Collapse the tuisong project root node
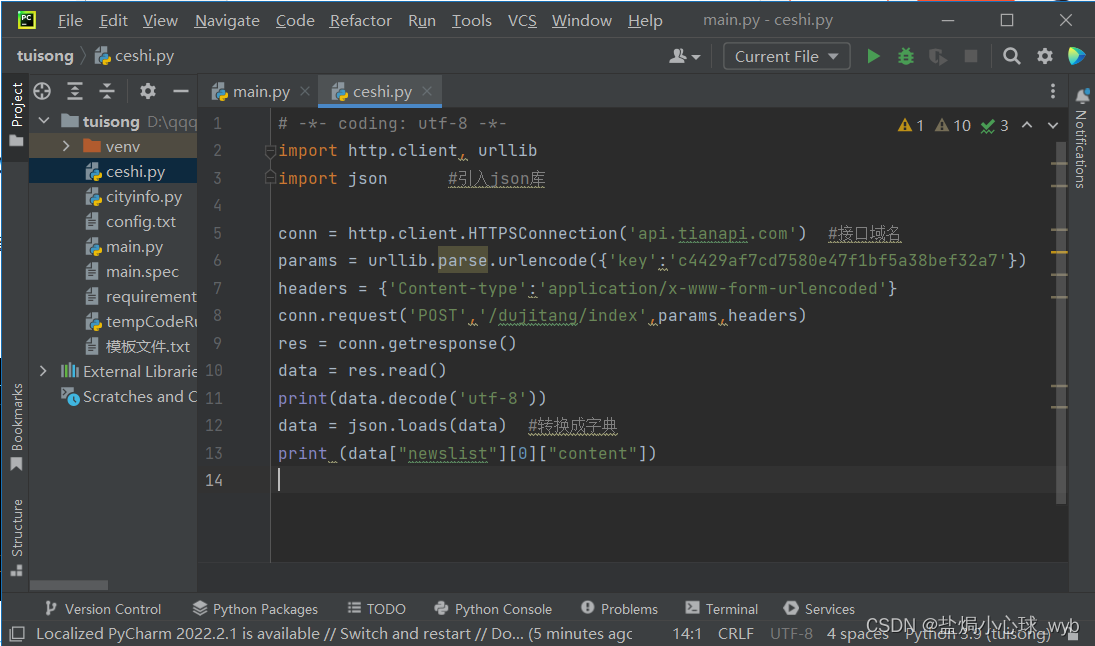The image size is (1095, 646). click(44, 121)
